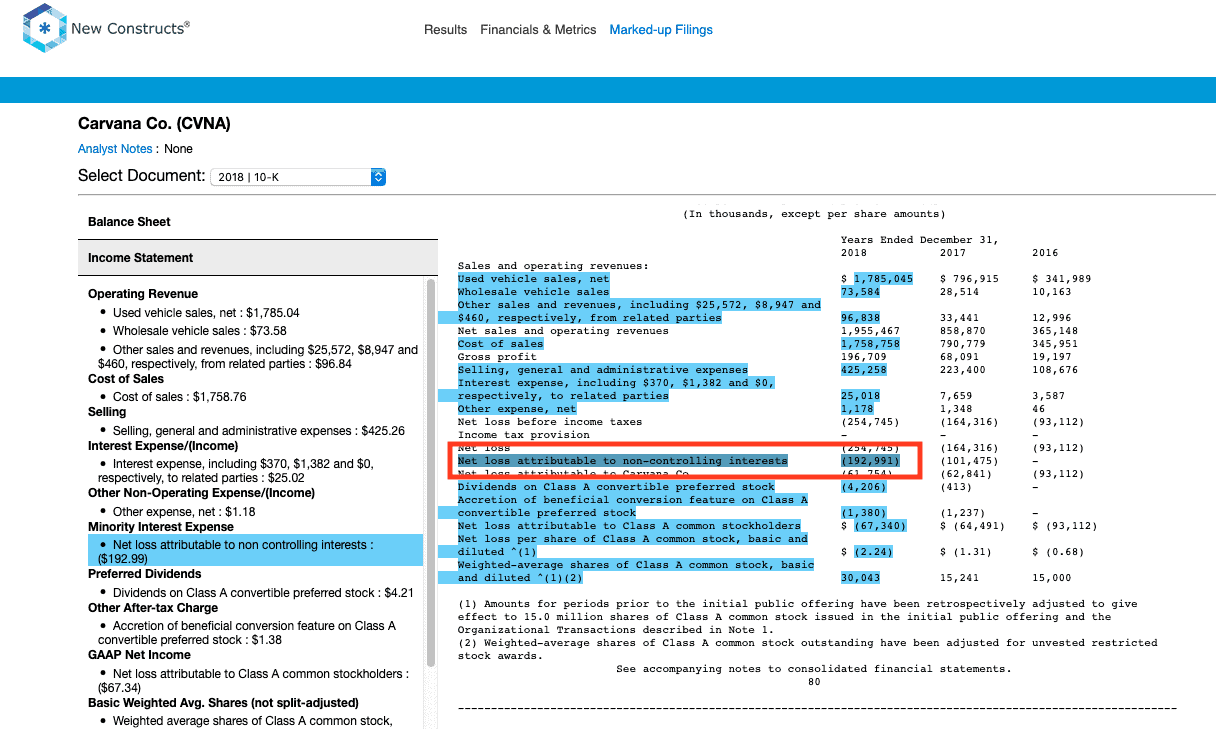Screen dimensions: 1216x729
Task: Select sidebar Other sales and revenues item
Action: (x=258, y=357)
